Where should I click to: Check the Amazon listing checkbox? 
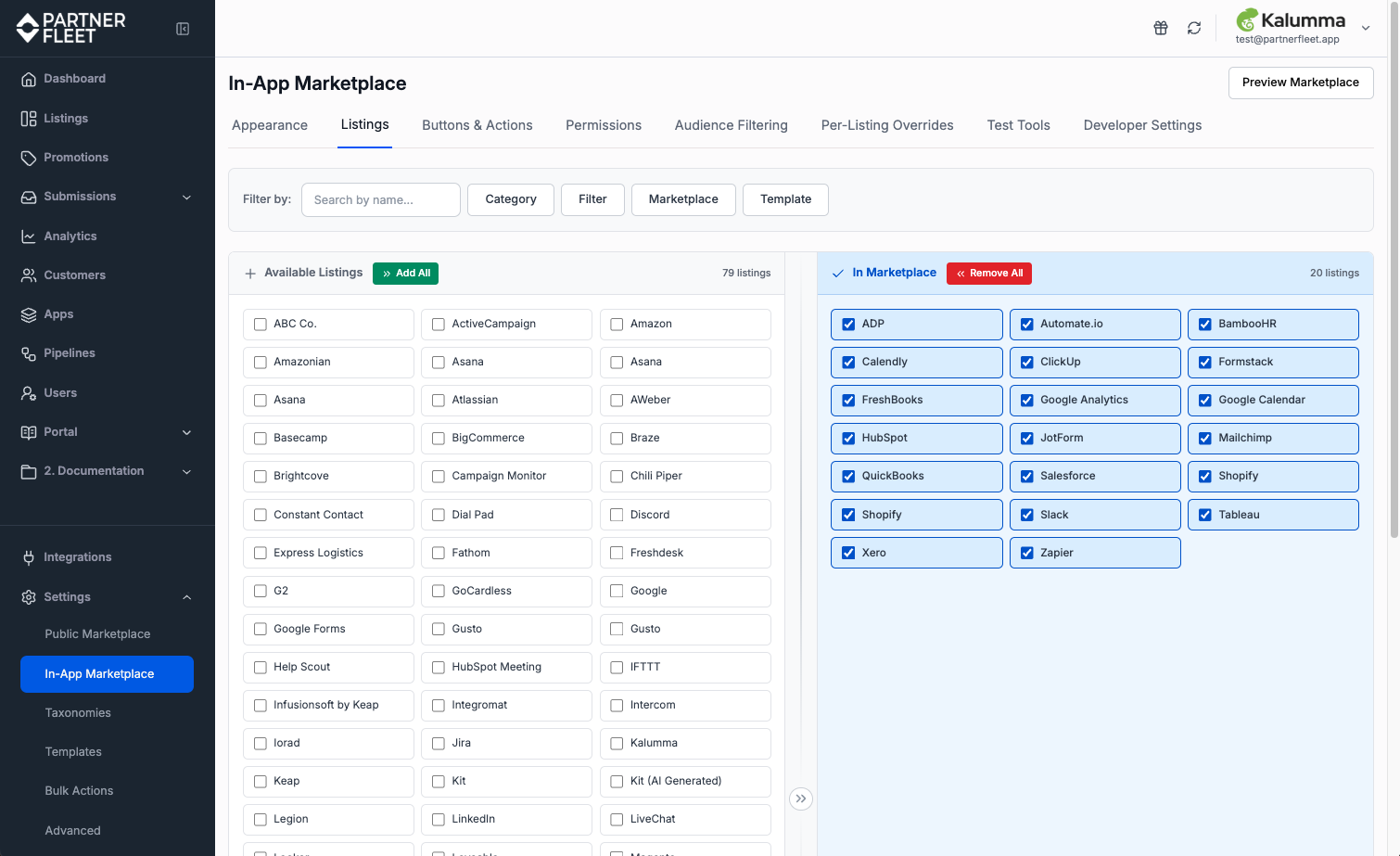tap(617, 325)
